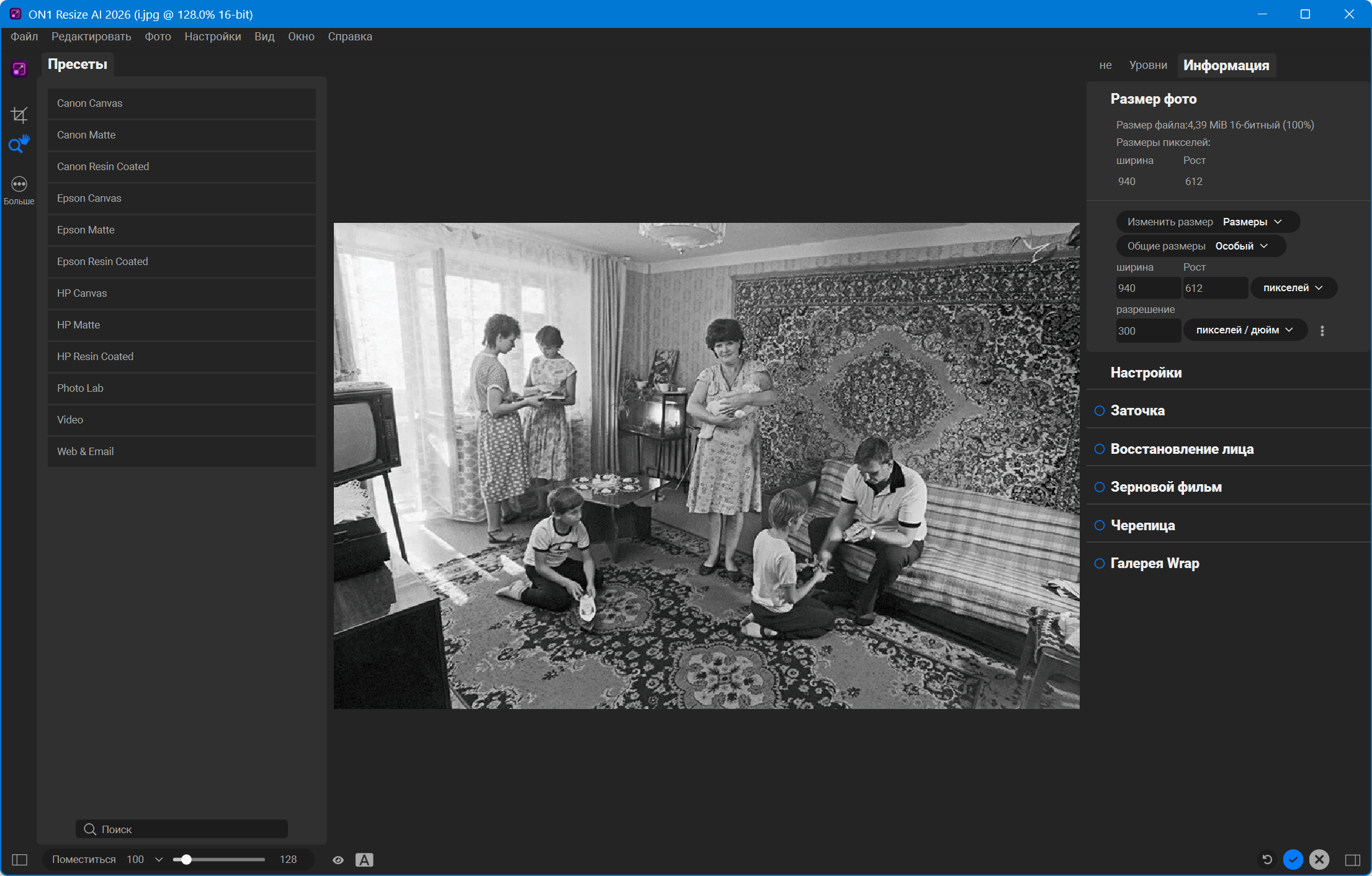The image size is (1372, 876).
Task: Switch to the Уровни tab
Action: click(1147, 65)
